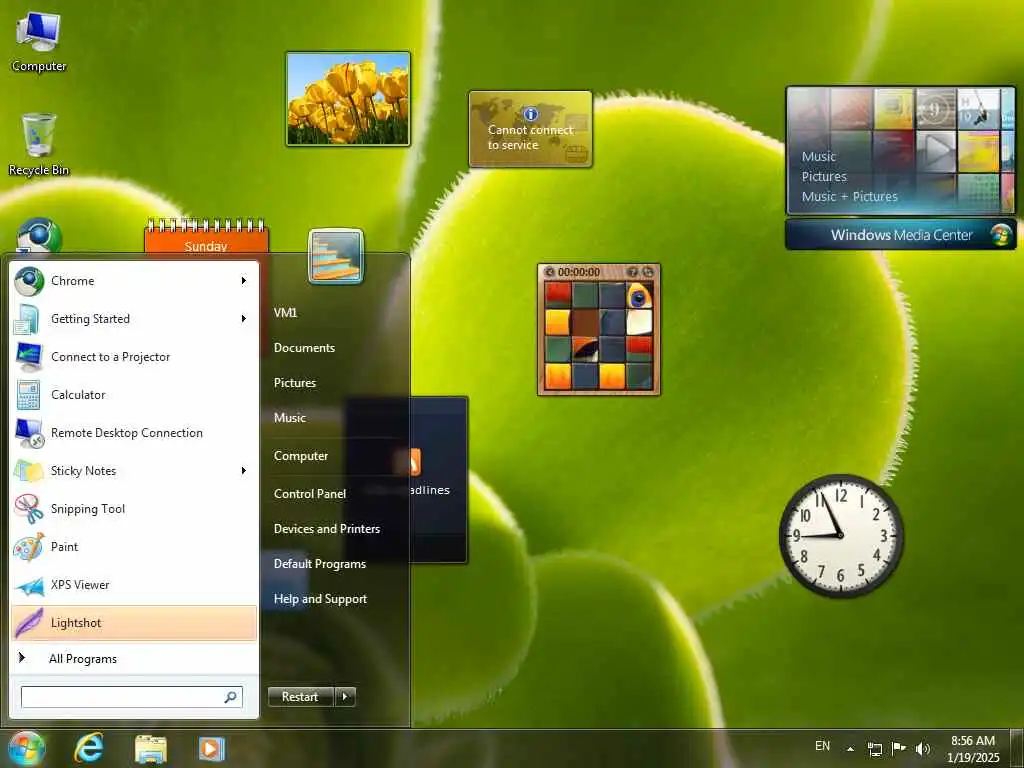
Task: Click the Windows logo in Media Center gadget
Action: (x=1000, y=235)
